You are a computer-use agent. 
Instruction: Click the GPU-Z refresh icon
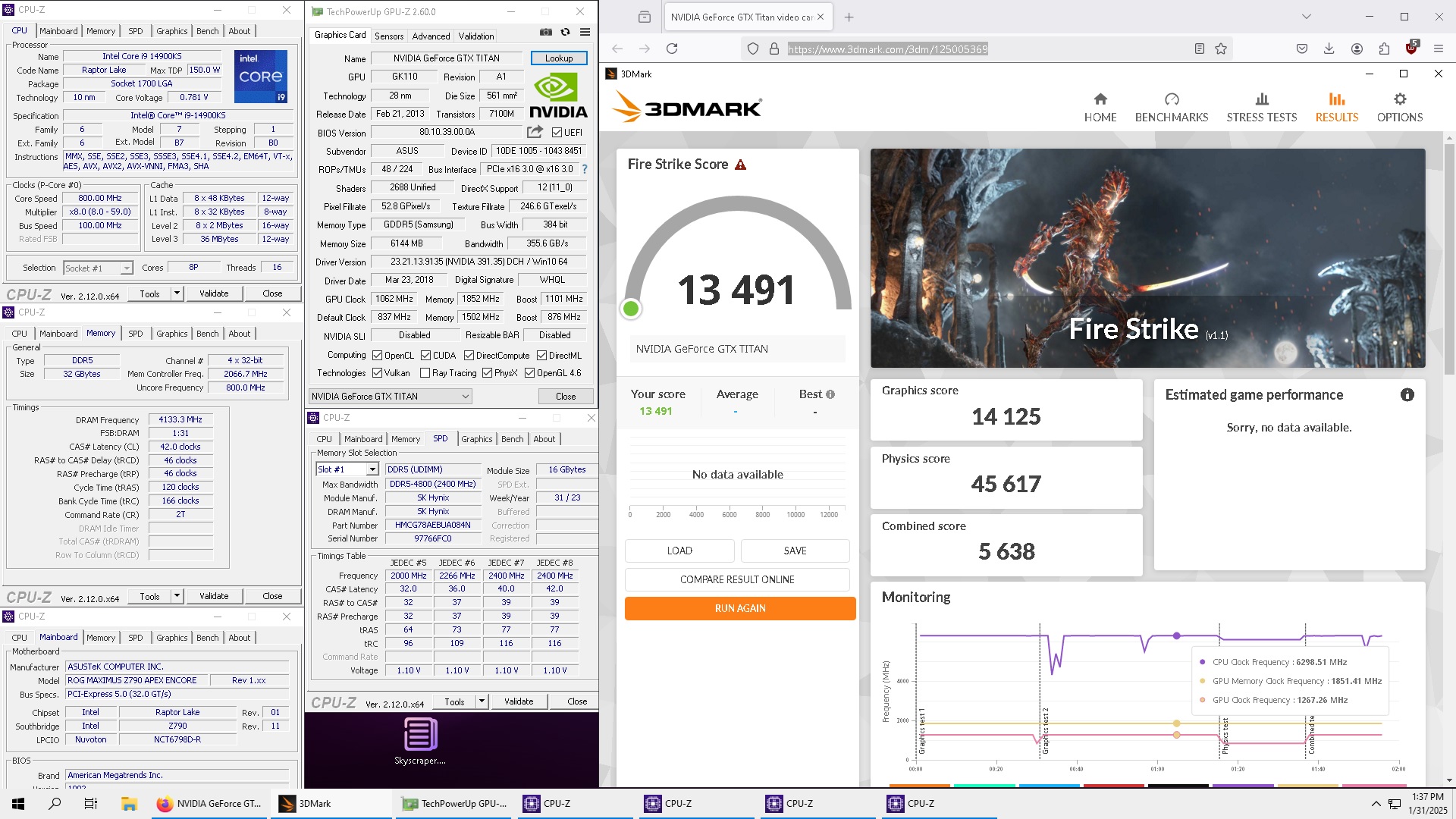pyautogui.click(x=565, y=32)
